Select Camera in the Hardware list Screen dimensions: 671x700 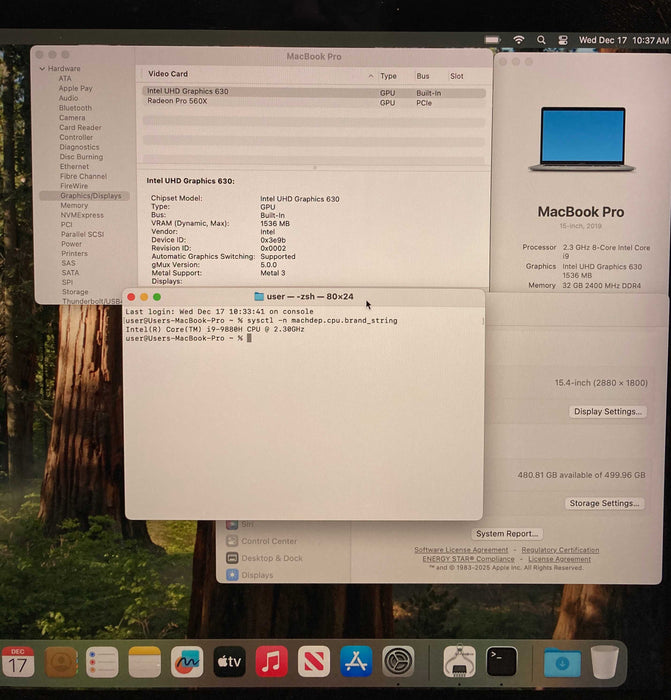pos(72,118)
